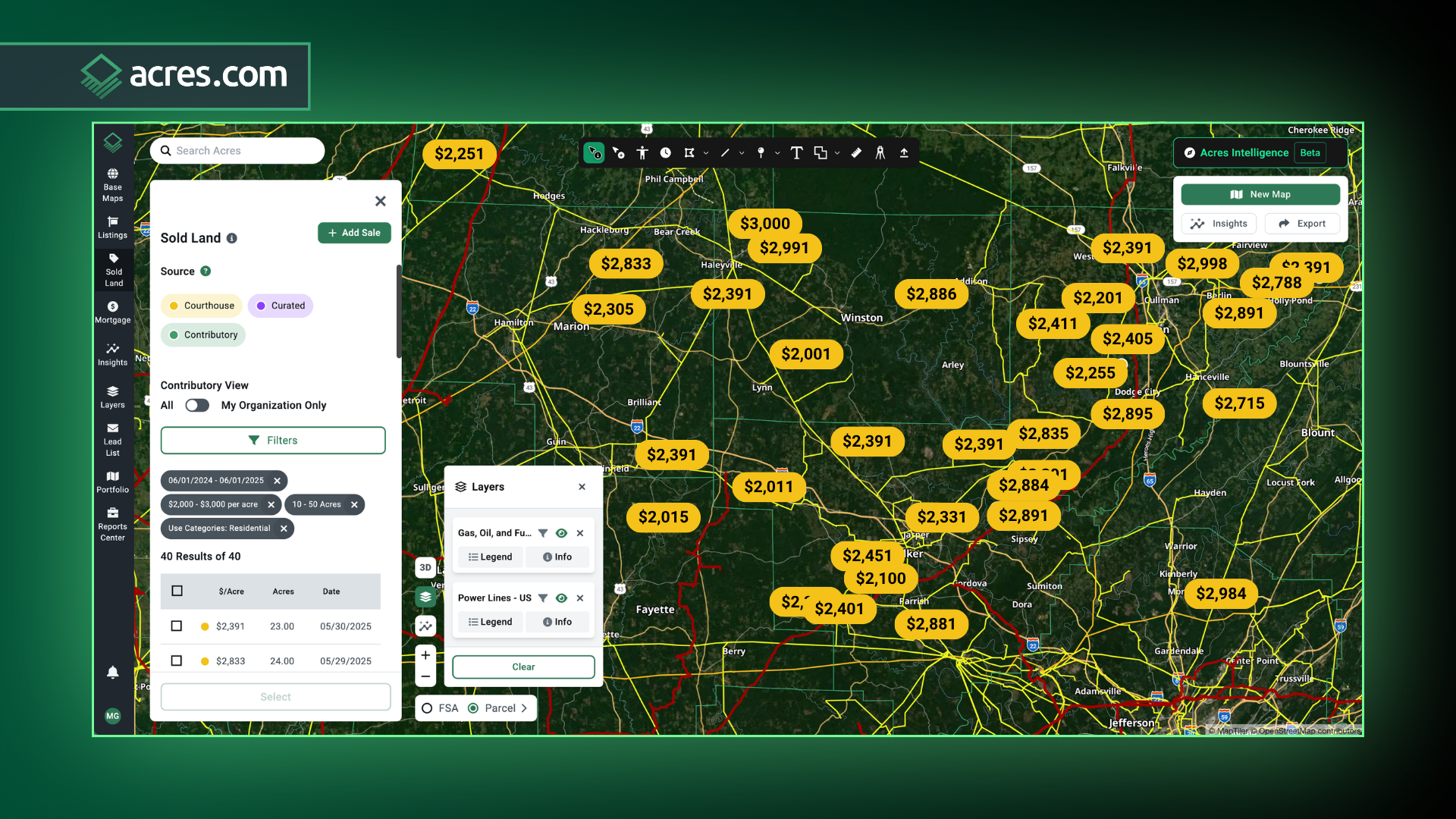Select the Text annotation tool
Viewport: 1456px width, 819px height.
click(796, 153)
